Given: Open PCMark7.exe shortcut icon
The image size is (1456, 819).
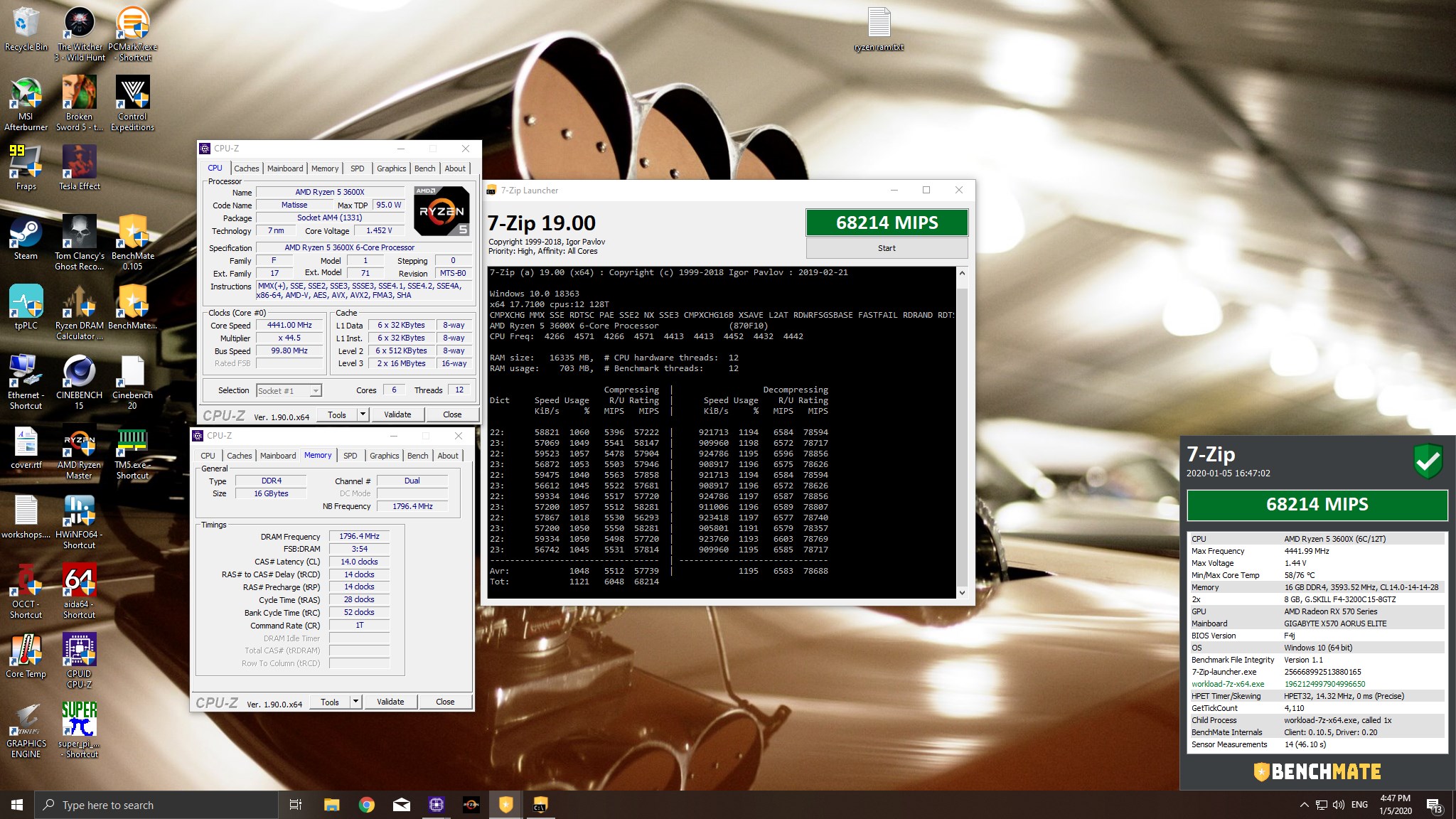Looking at the screenshot, I should (x=133, y=33).
